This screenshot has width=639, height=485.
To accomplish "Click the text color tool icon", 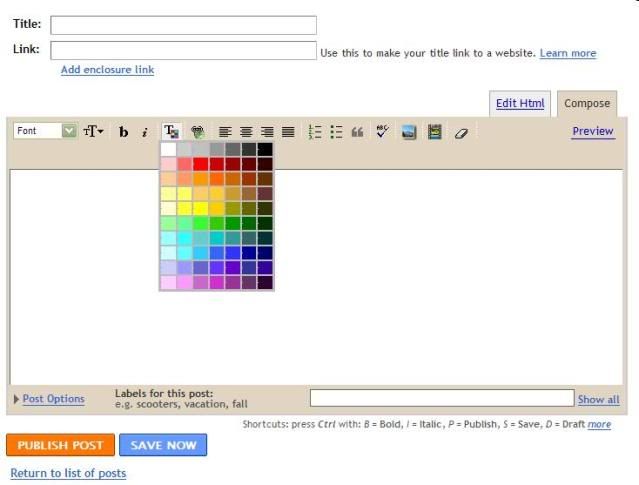I will (171, 131).
